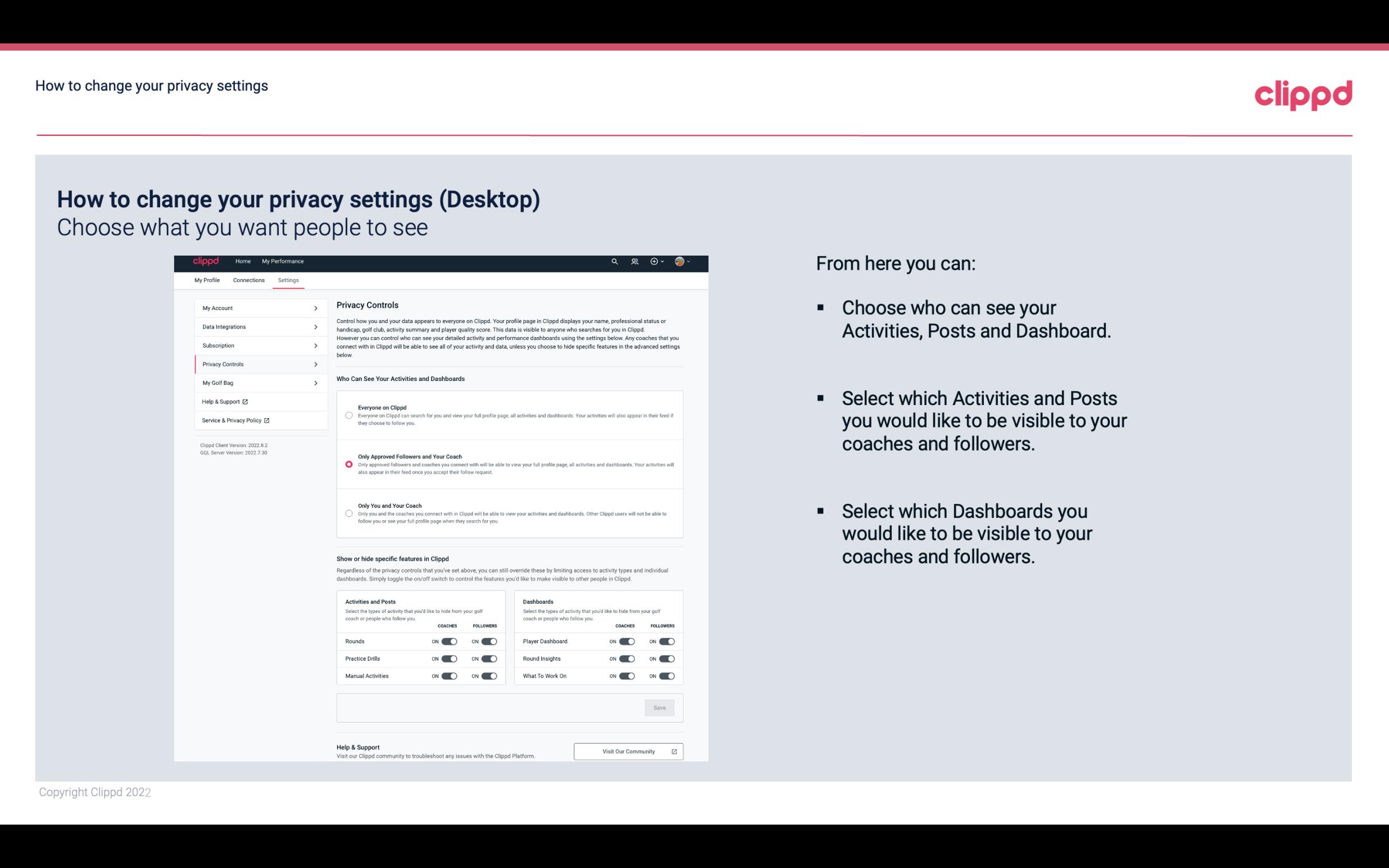This screenshot has width=1389, height=868.
Task: Click the Save button on Privacy Controls
Action: tap(659, 707)
